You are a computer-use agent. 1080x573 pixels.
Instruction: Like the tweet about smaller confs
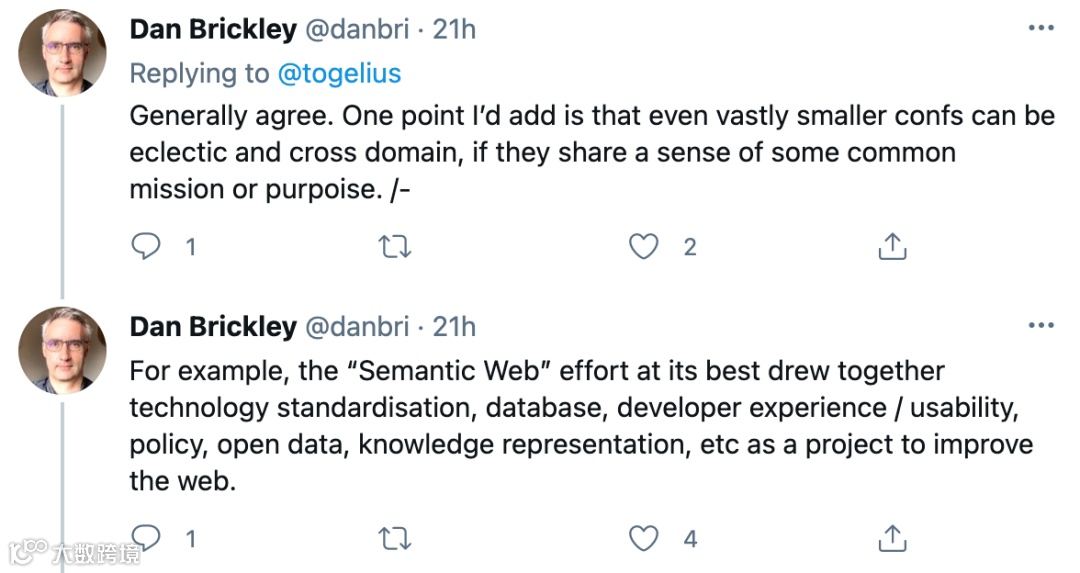643,246
